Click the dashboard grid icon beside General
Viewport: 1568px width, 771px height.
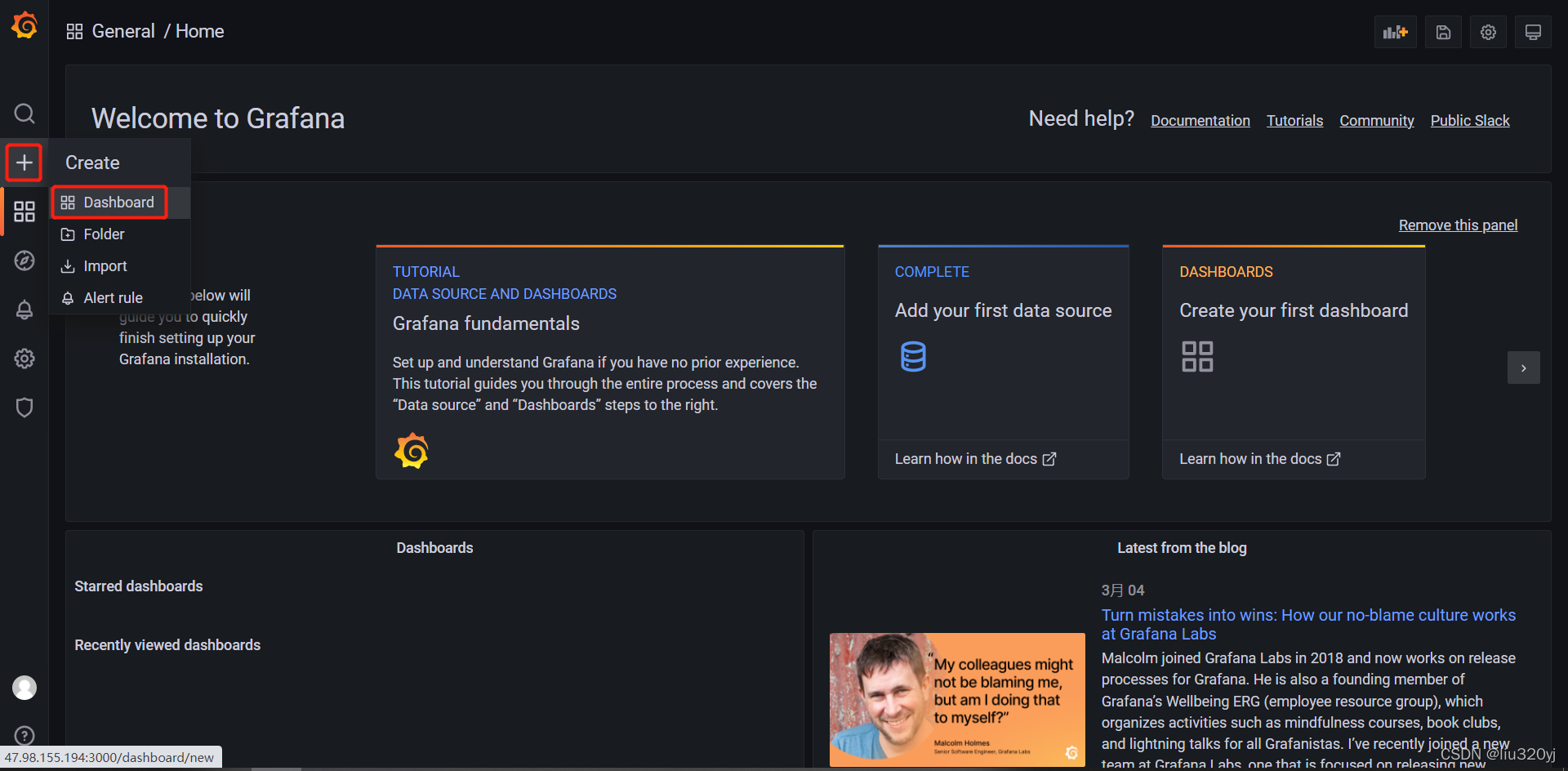tap(74, 31)
